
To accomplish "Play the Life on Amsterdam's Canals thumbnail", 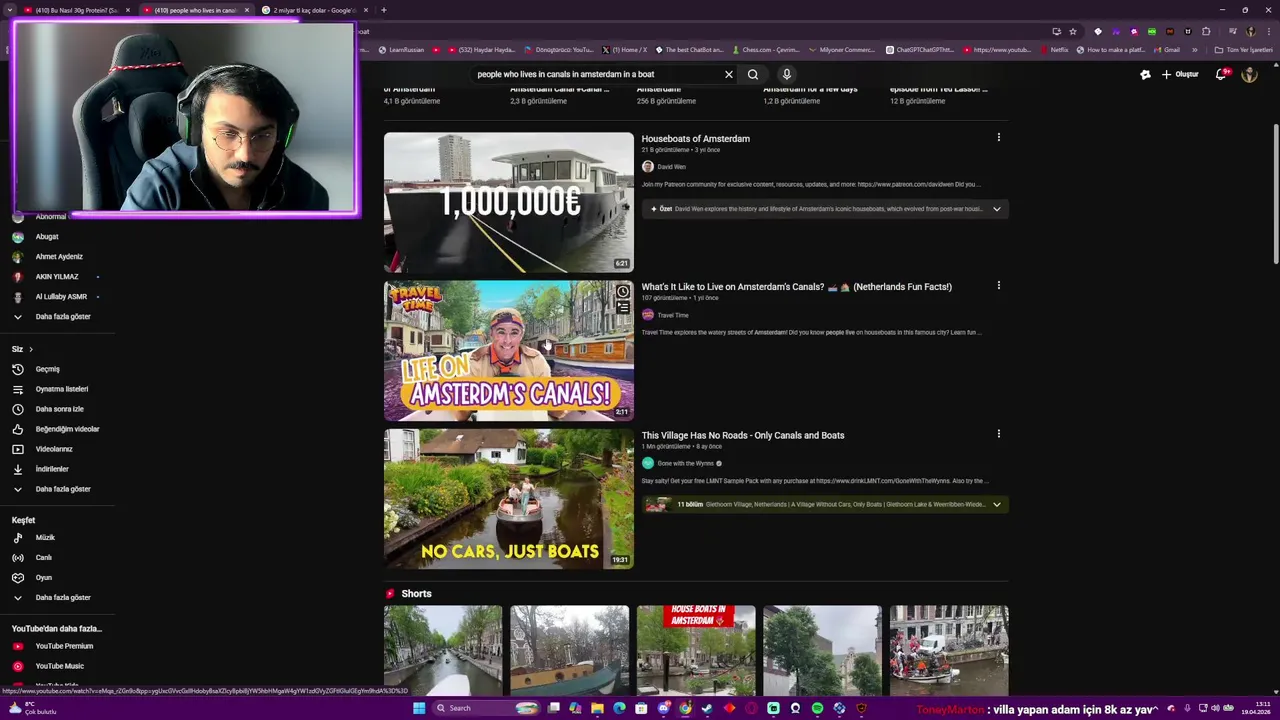I will pos(509,351).
